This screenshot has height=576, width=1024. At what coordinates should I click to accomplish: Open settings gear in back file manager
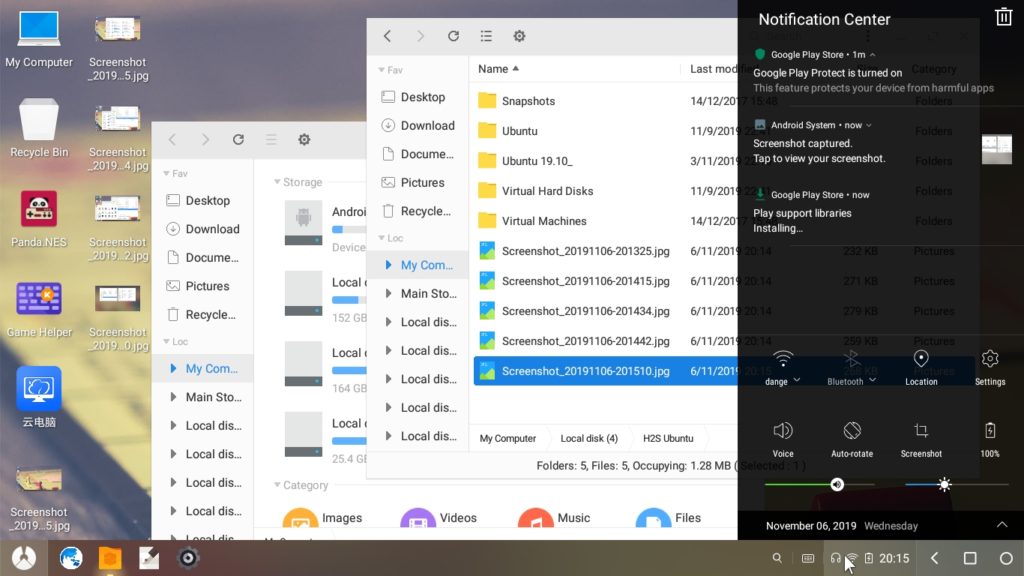[x=304, y=139]
